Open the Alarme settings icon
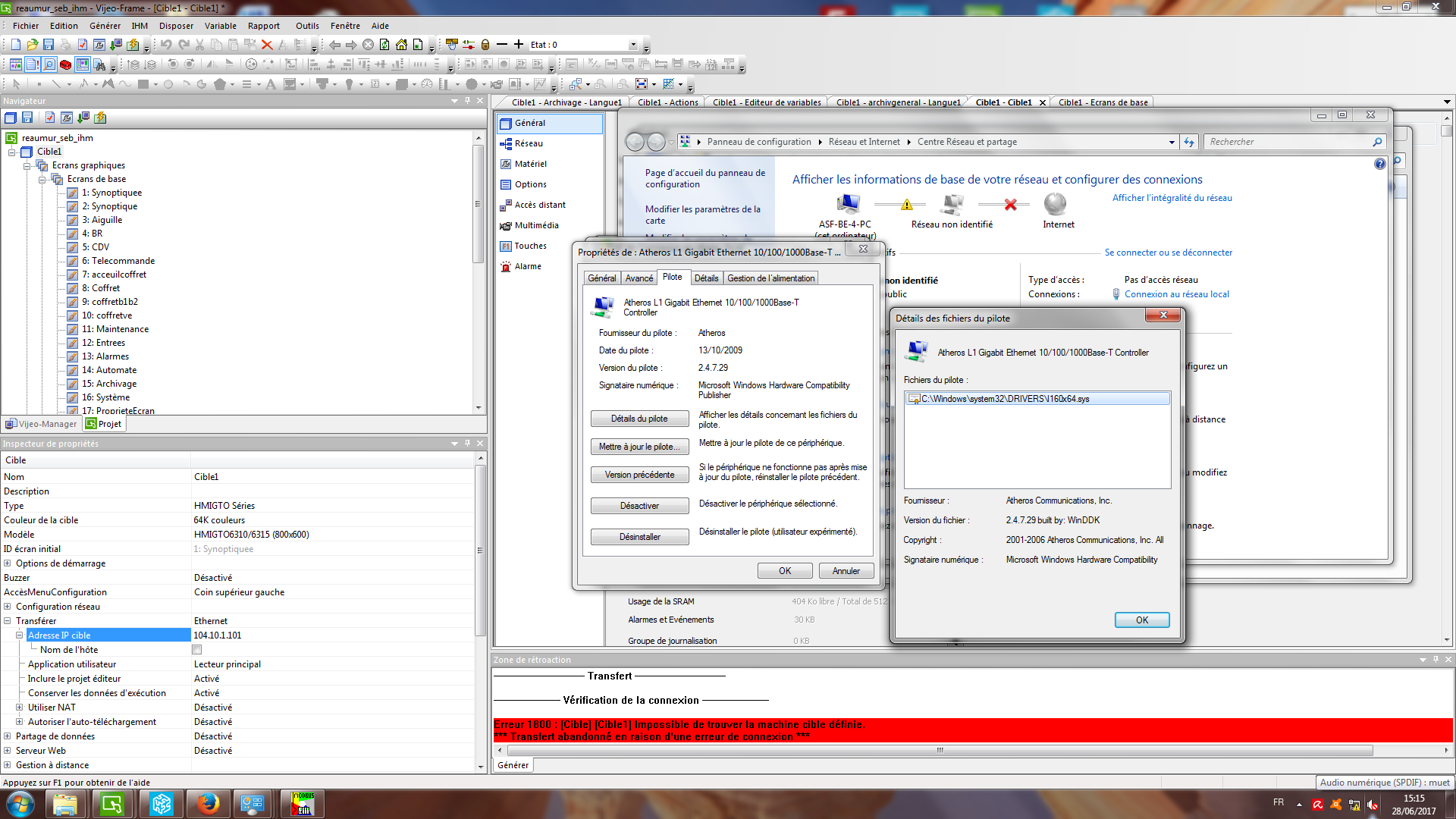Image resolution: width=1456 pixels, height=819 pixels. (x=506, y=267)
